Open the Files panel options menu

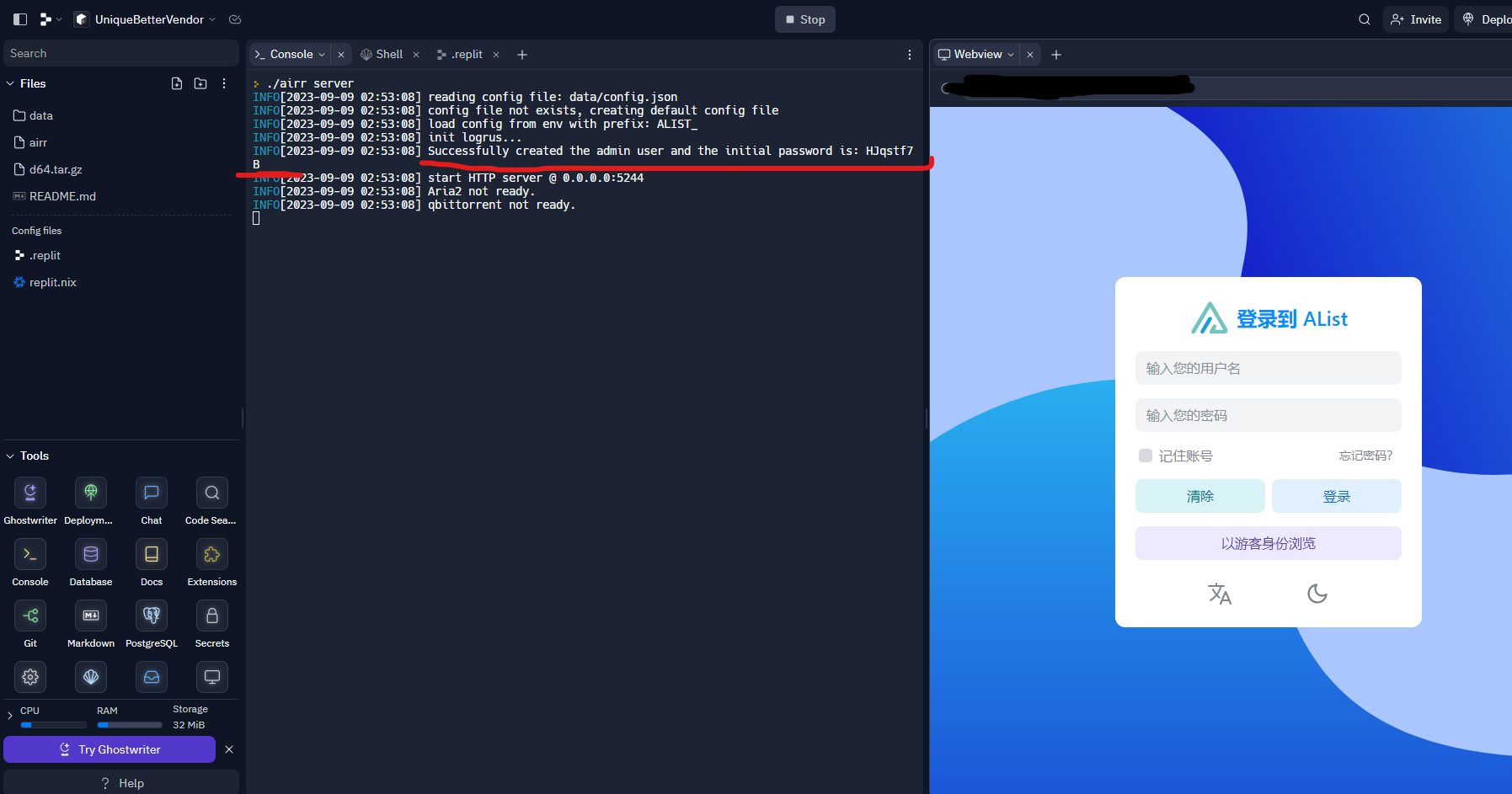pos(224,83)
